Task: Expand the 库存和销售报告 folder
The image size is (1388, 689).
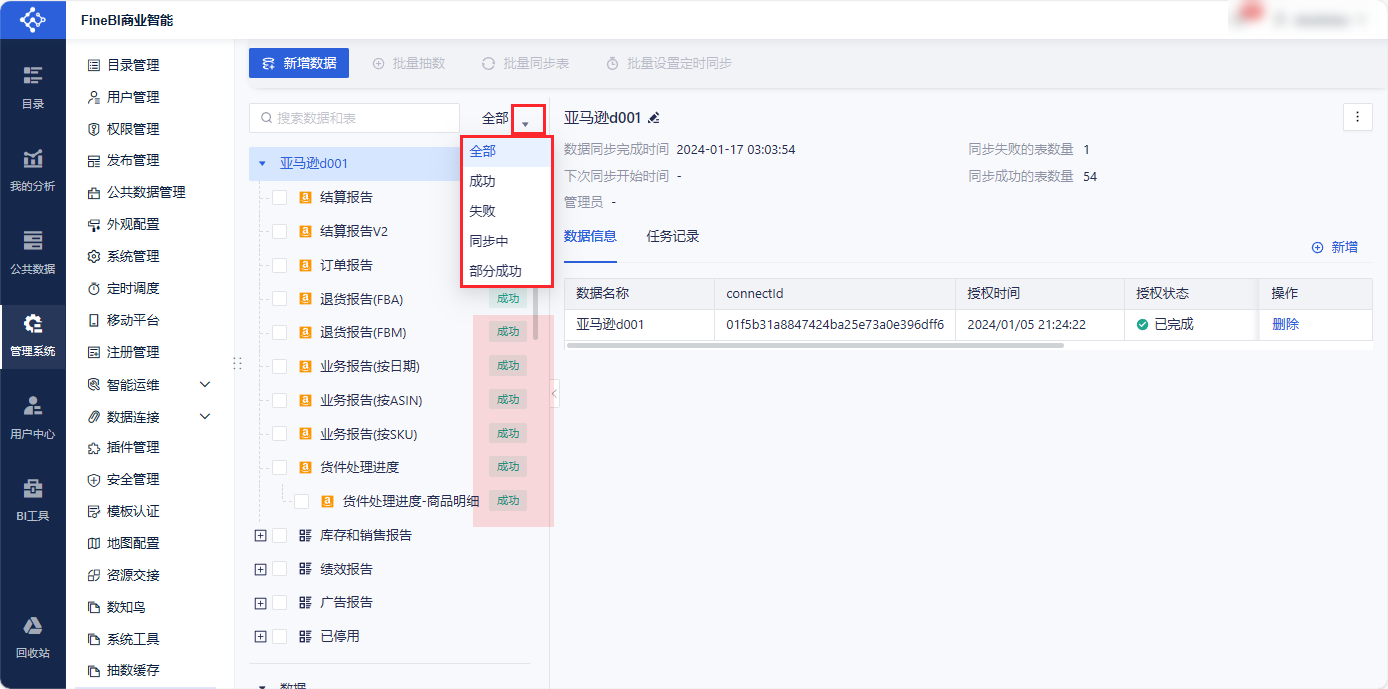Action: [x=261, y=535]
